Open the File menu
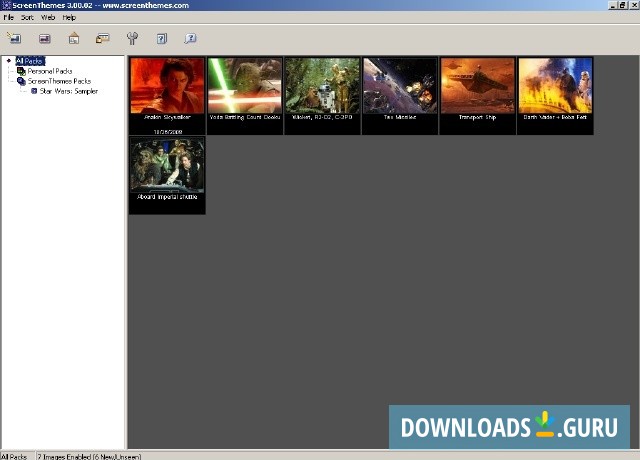The image size is (640, 460). pyautogui.click(x=9, y=18)
